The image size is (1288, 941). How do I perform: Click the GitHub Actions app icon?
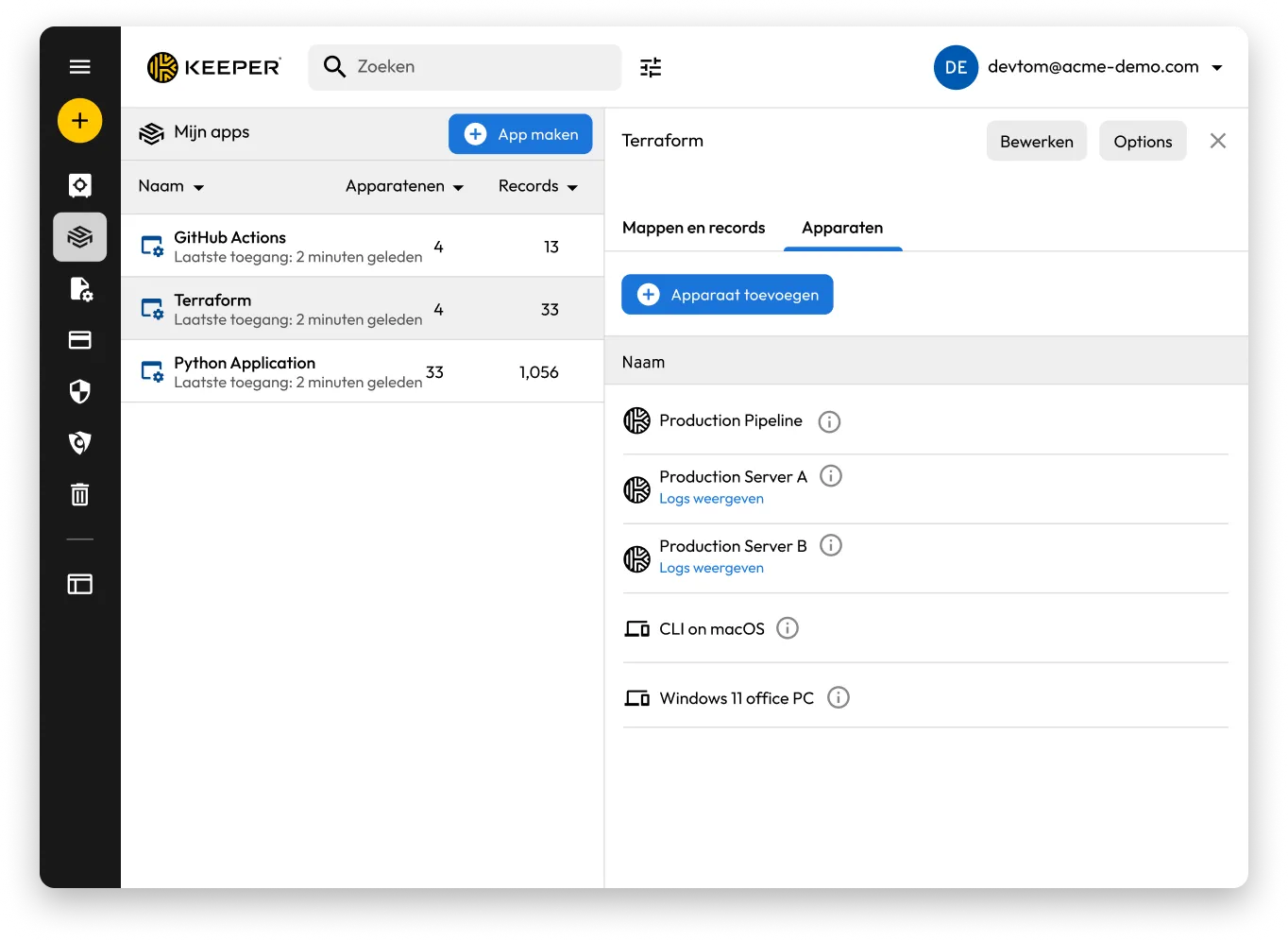[152, 247]
